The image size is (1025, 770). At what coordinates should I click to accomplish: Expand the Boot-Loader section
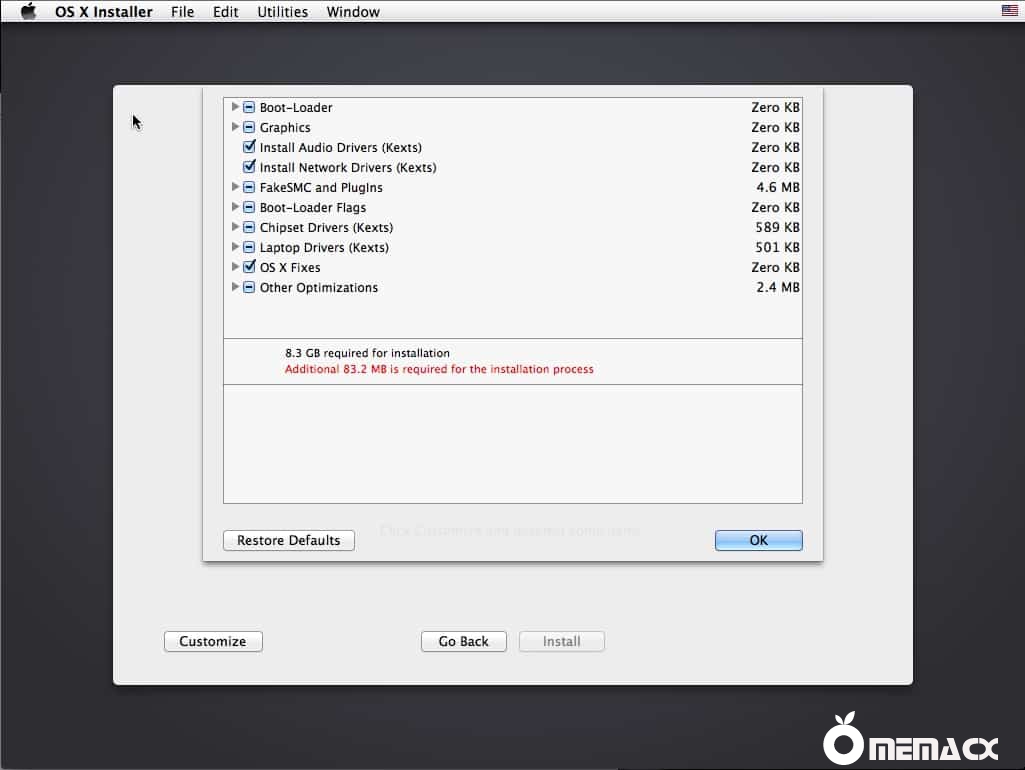[x=235, y=107]
